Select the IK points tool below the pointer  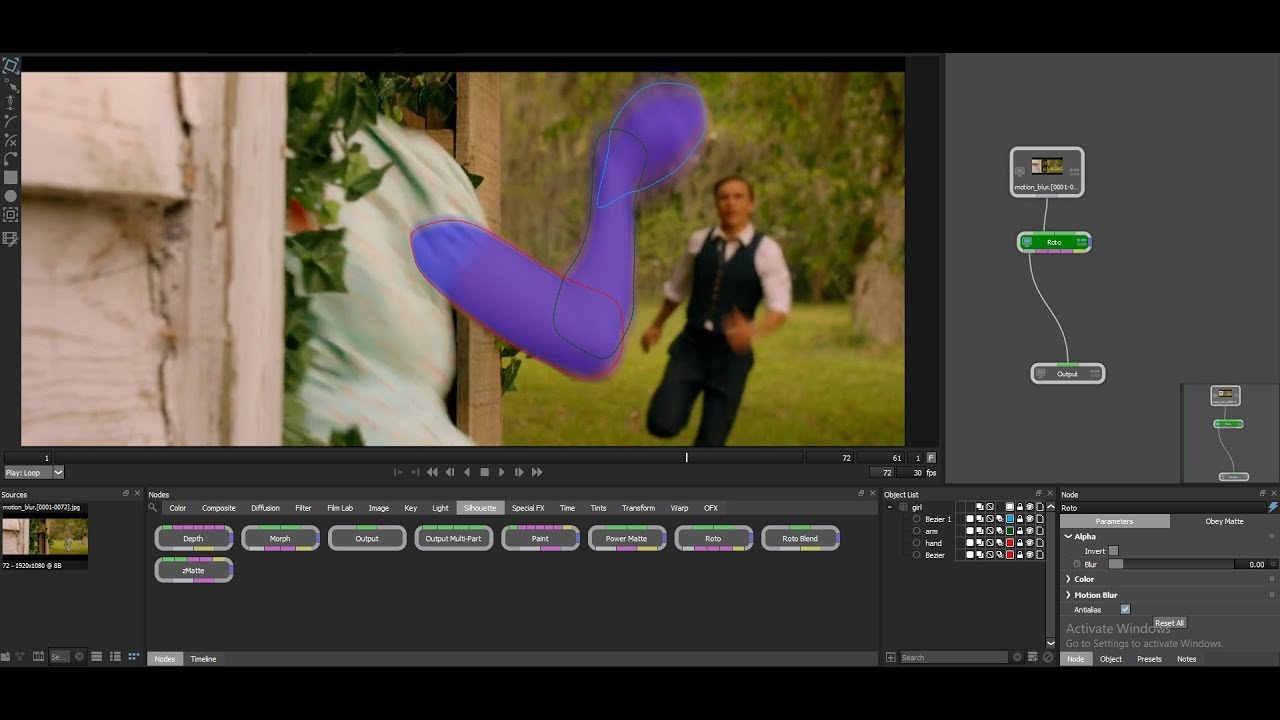click(x=10, y=103)
